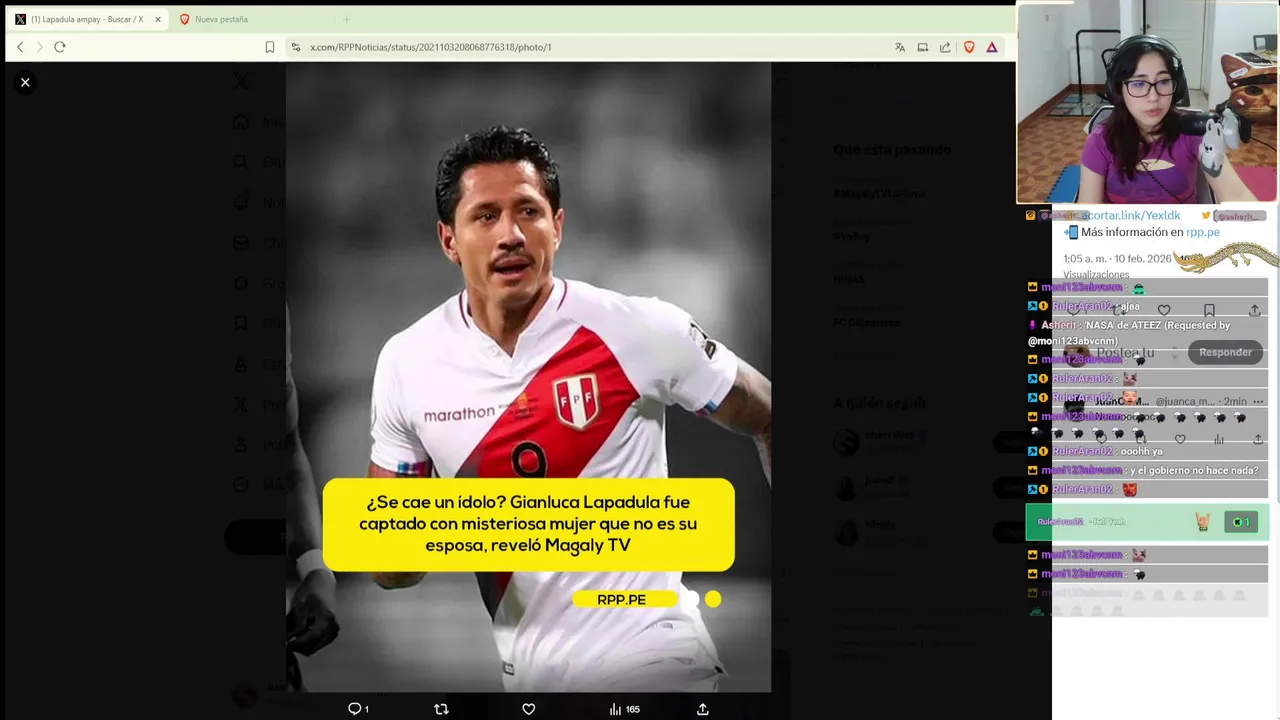Click the post timestamp 1:05 a. m. · 10 feb. 2026
This screenshot has width=1280, height=720.
(x=1117, y=258)
